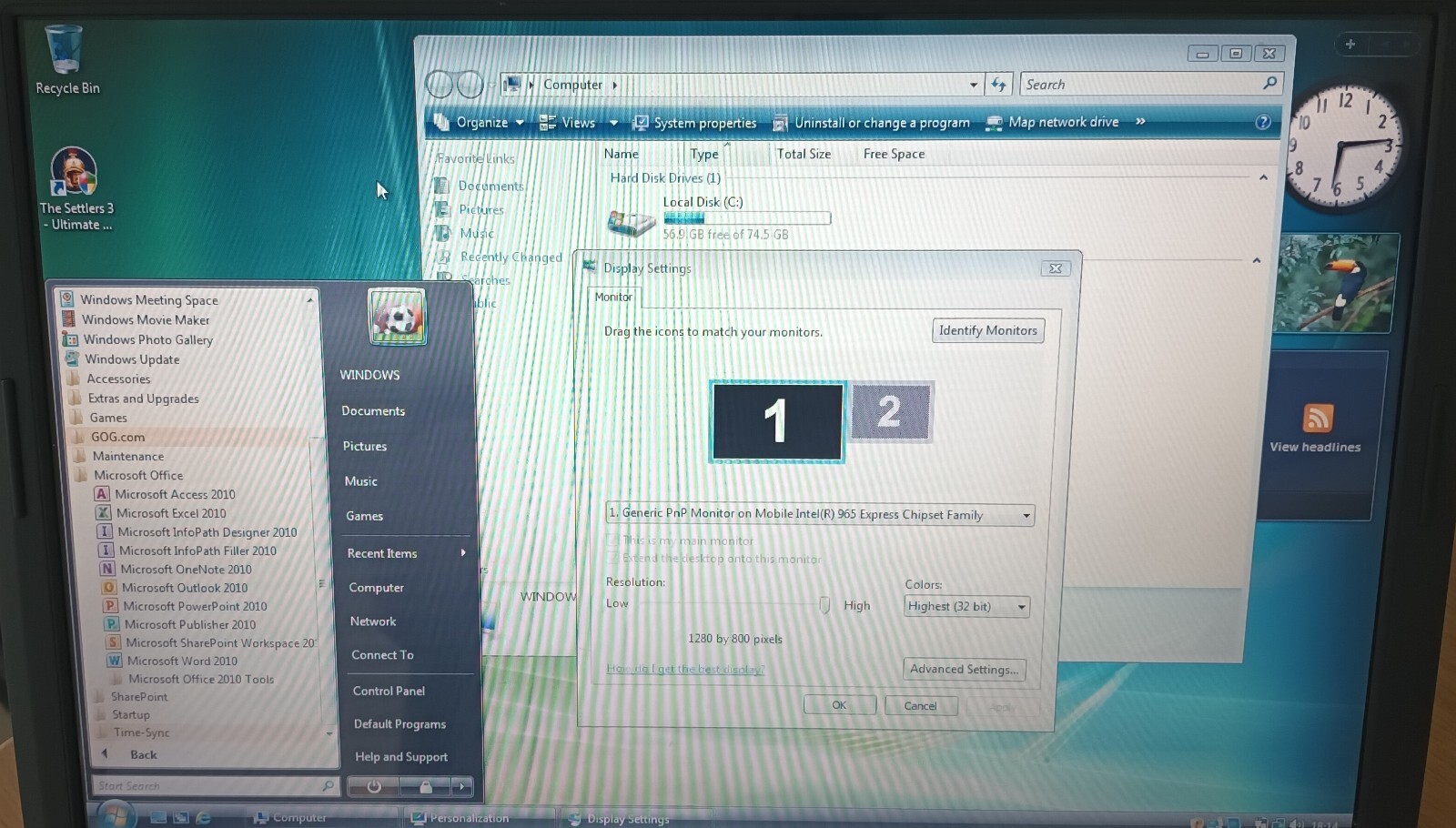Open Microsoft InfoPath Filler 2010
Image resolution: width=1456 pixels, height=828 pixels.
(197, 550)
